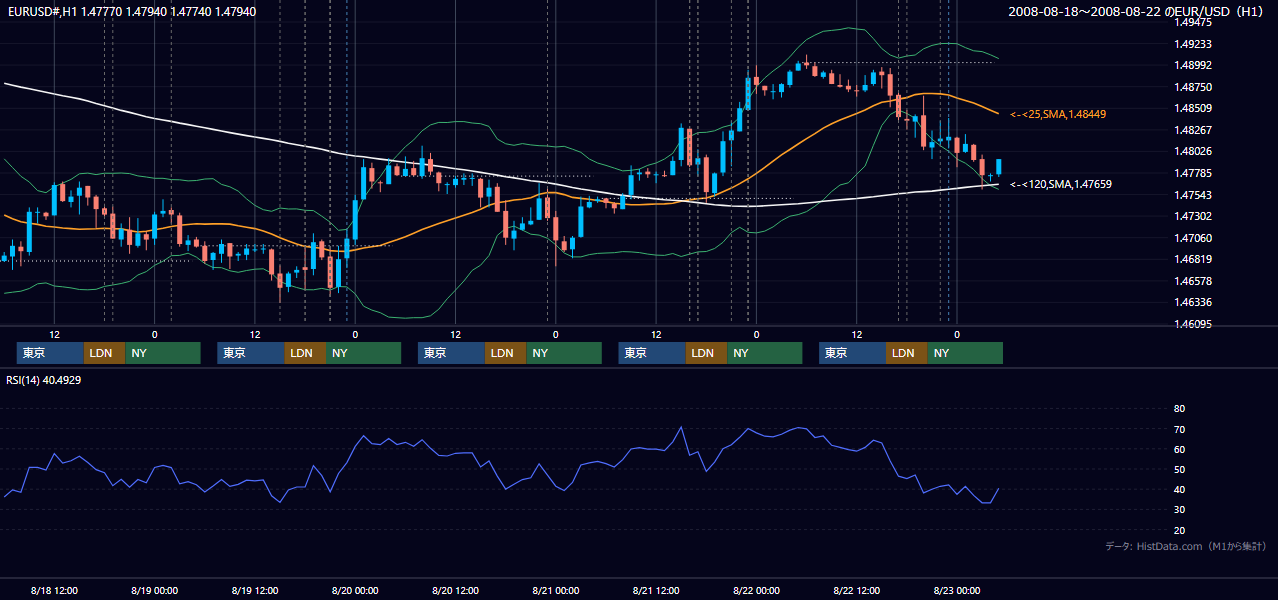Click the 8/22 12:00 date label
The width and height of the screenshot is (1278, 600).
pos(857,590)
